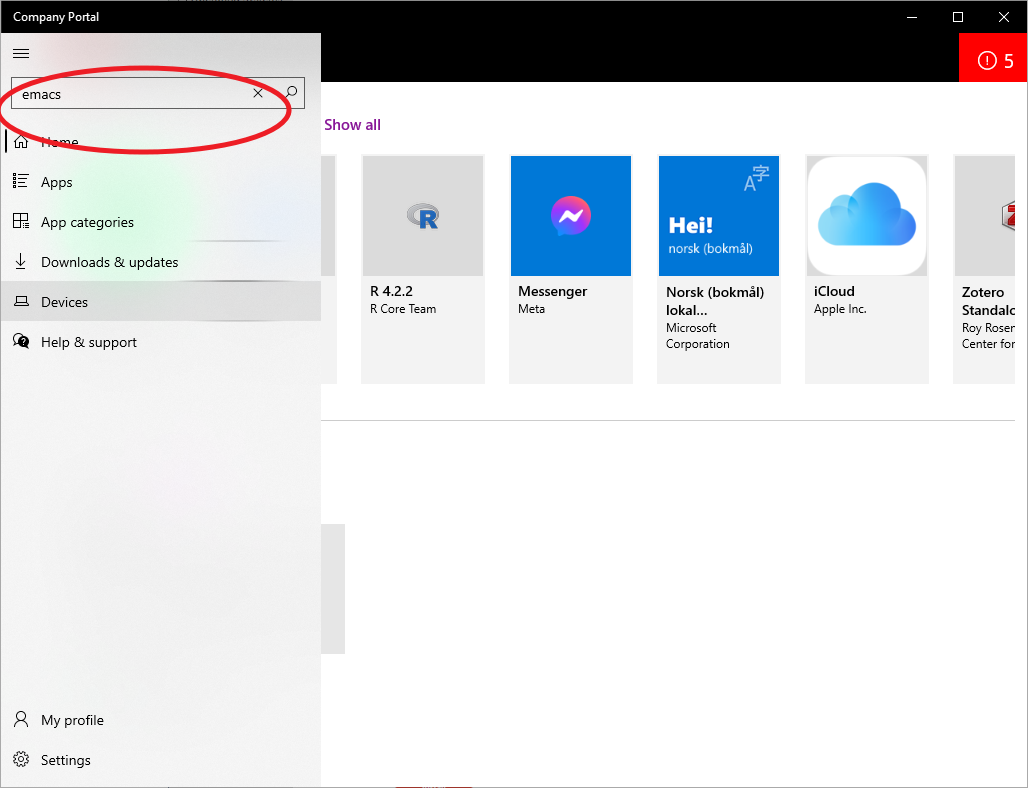
Task: Click the Apple Inc. publisher text
Action: (x=840, y=309)
